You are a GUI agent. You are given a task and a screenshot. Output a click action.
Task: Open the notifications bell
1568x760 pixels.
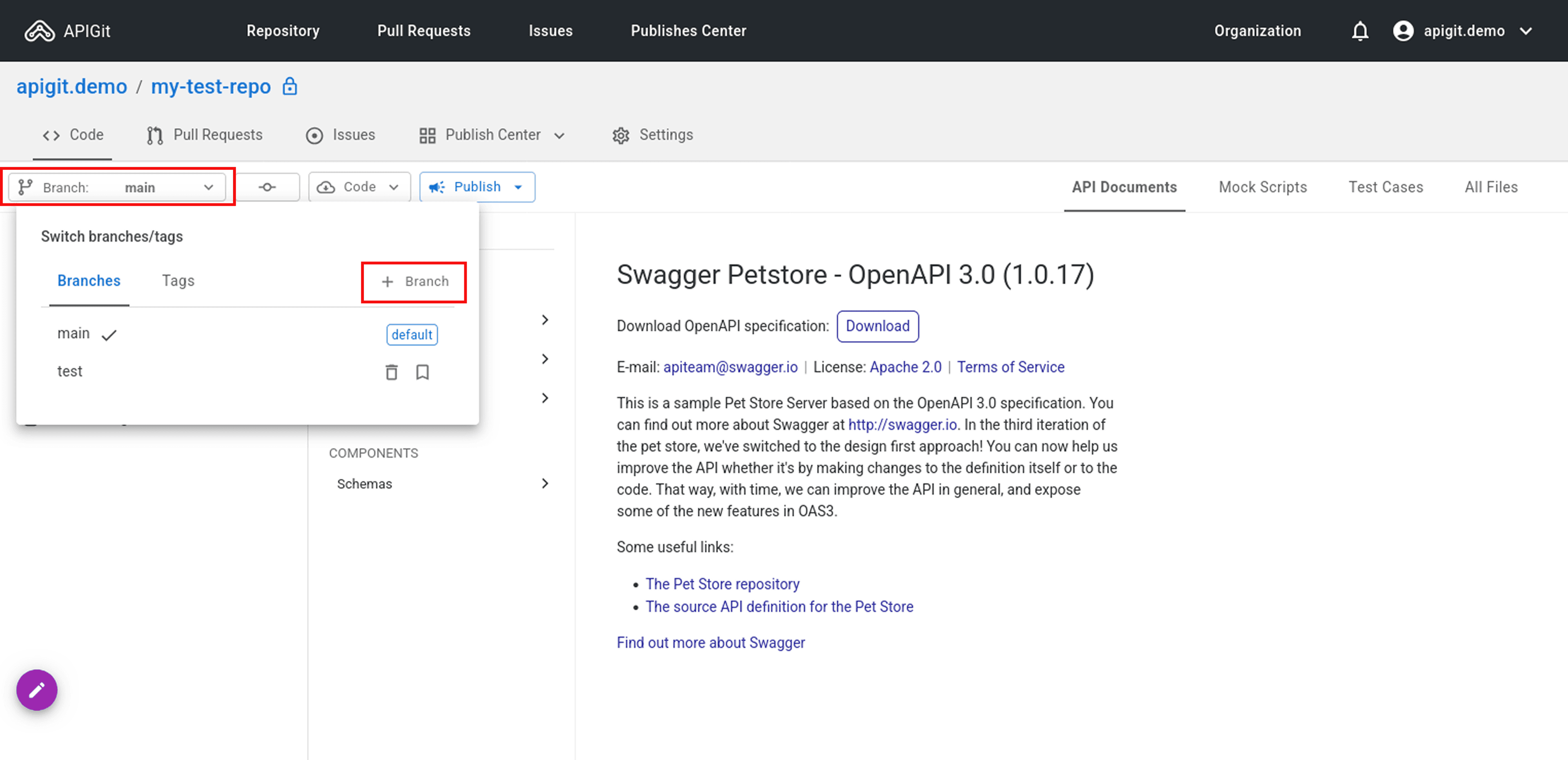[1360, 31]
